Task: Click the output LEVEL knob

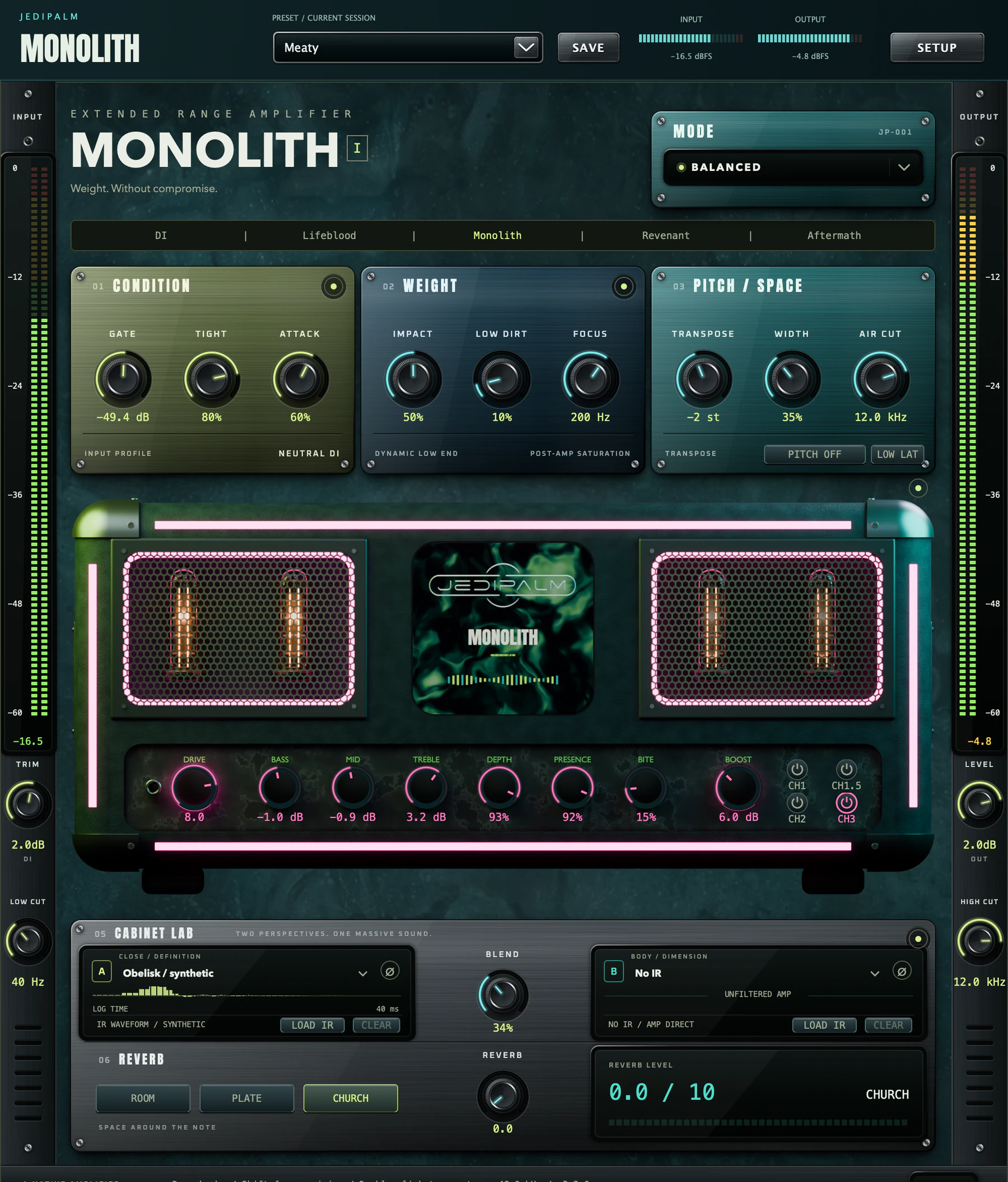Action: pos(979,804)
